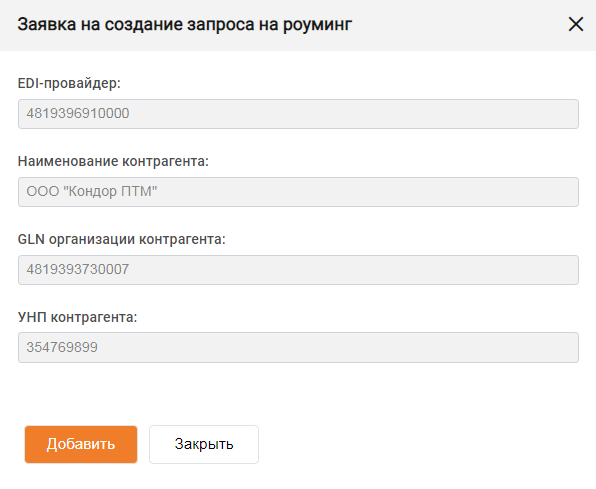Click the text ООО "Кондор ПТМ"
Viewport: 596px width, 489px height.
(x=92, y=191)
